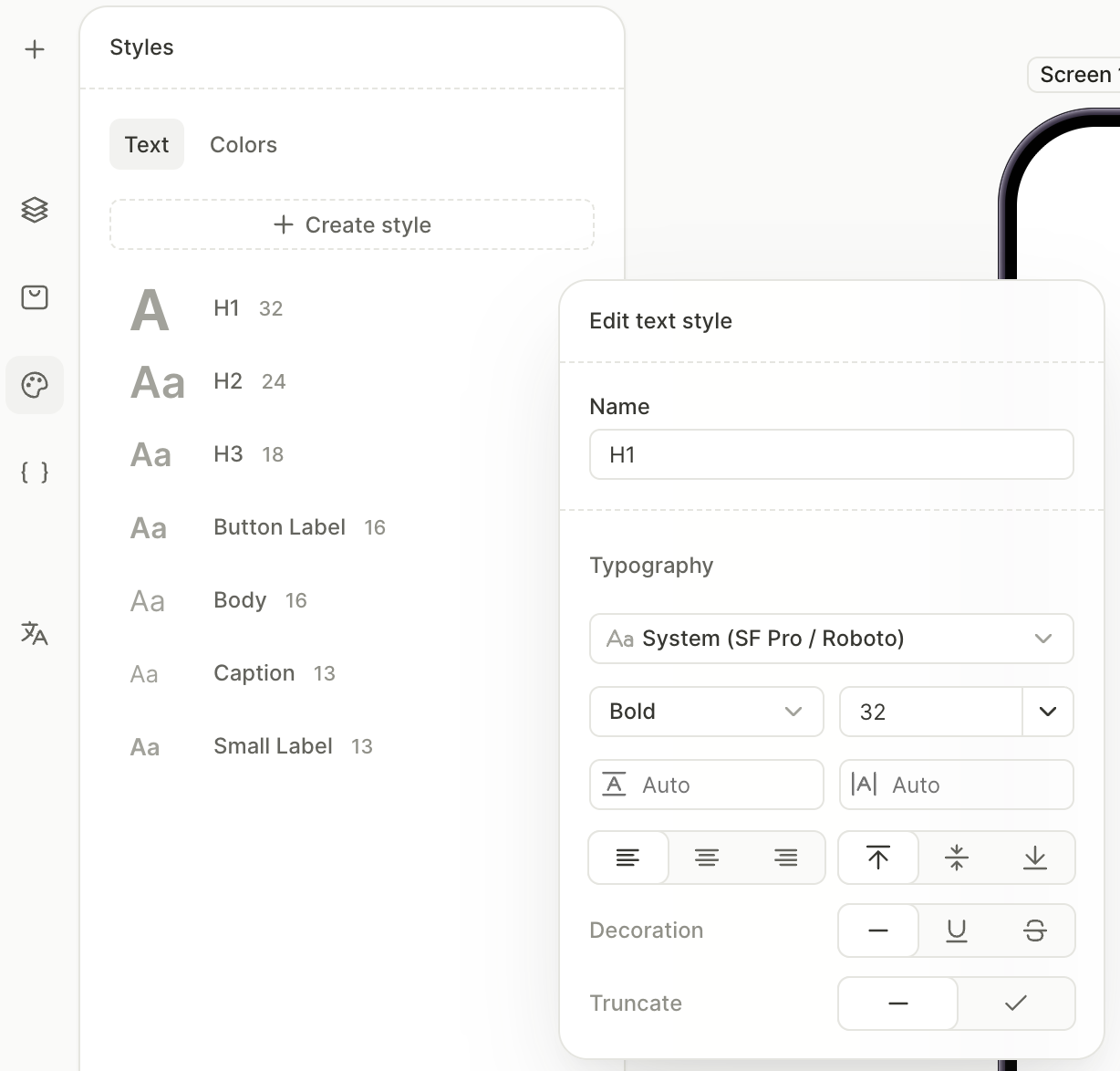Turn truncate on with checkmark option
This screenshot has width=1120, height=1071.
[1016, 1003]
